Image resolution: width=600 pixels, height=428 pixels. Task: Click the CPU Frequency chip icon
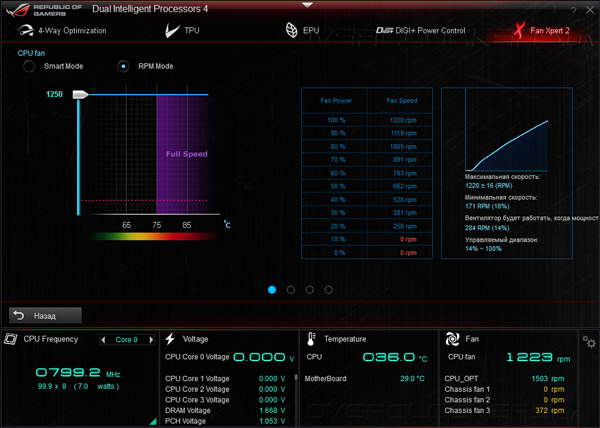(x=11, y=339)
